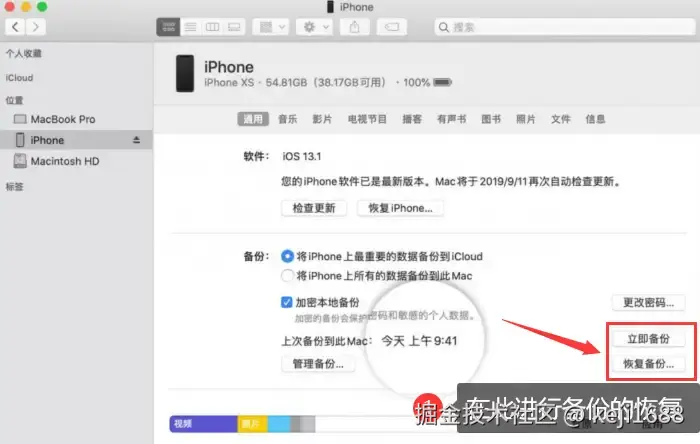Click the purple 视频 storage segment
This screenshot has width=700, height=444.
coord(203,424)
